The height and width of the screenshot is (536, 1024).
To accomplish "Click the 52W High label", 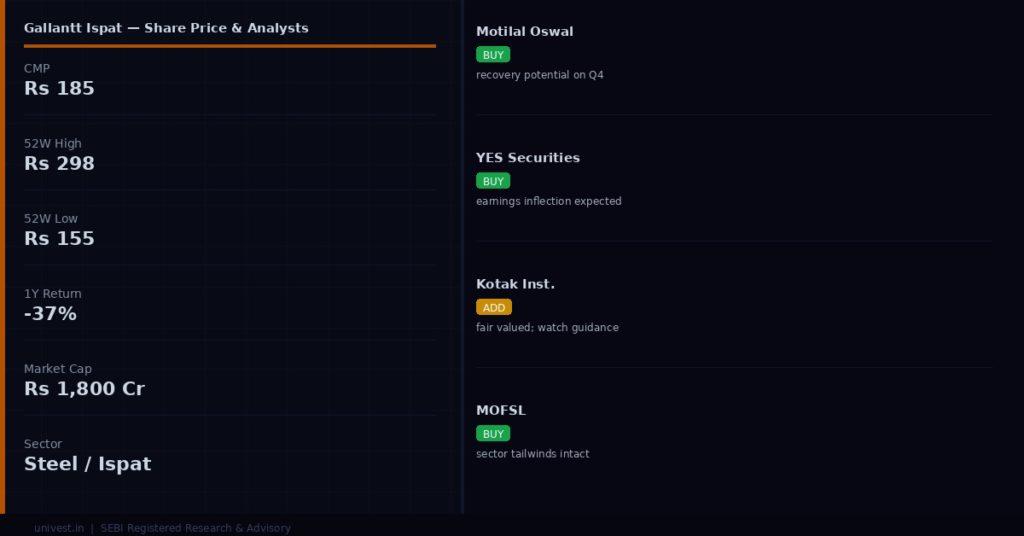I will pos(53,144).
